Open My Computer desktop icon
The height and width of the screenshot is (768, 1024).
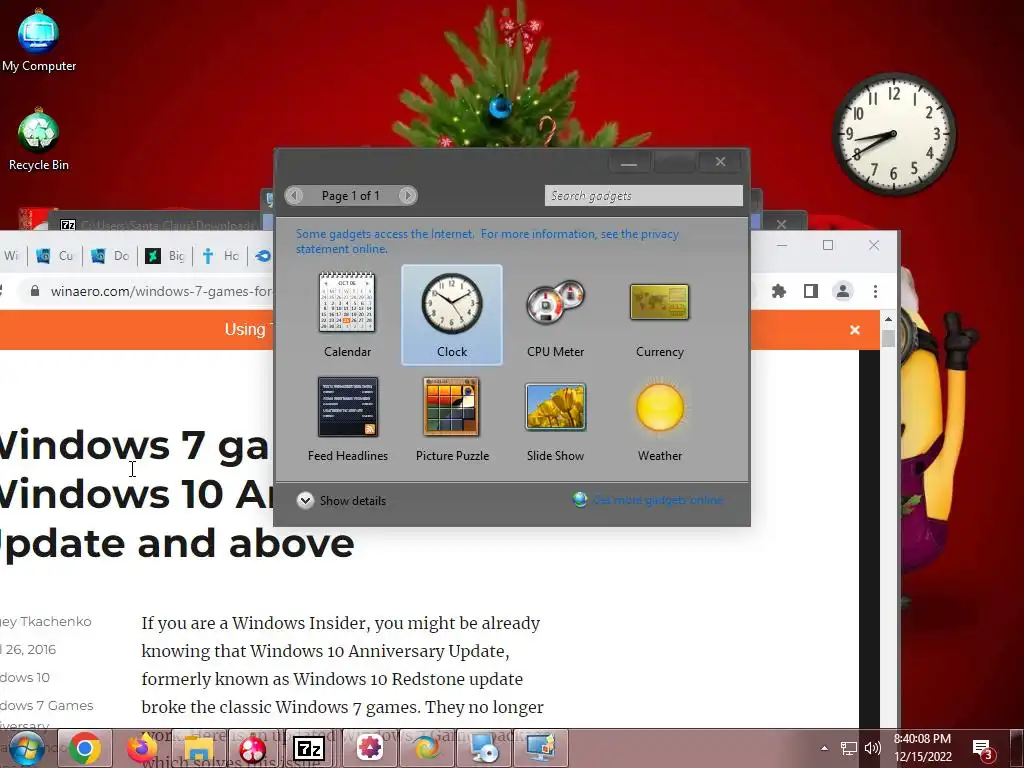pos(39,40)
